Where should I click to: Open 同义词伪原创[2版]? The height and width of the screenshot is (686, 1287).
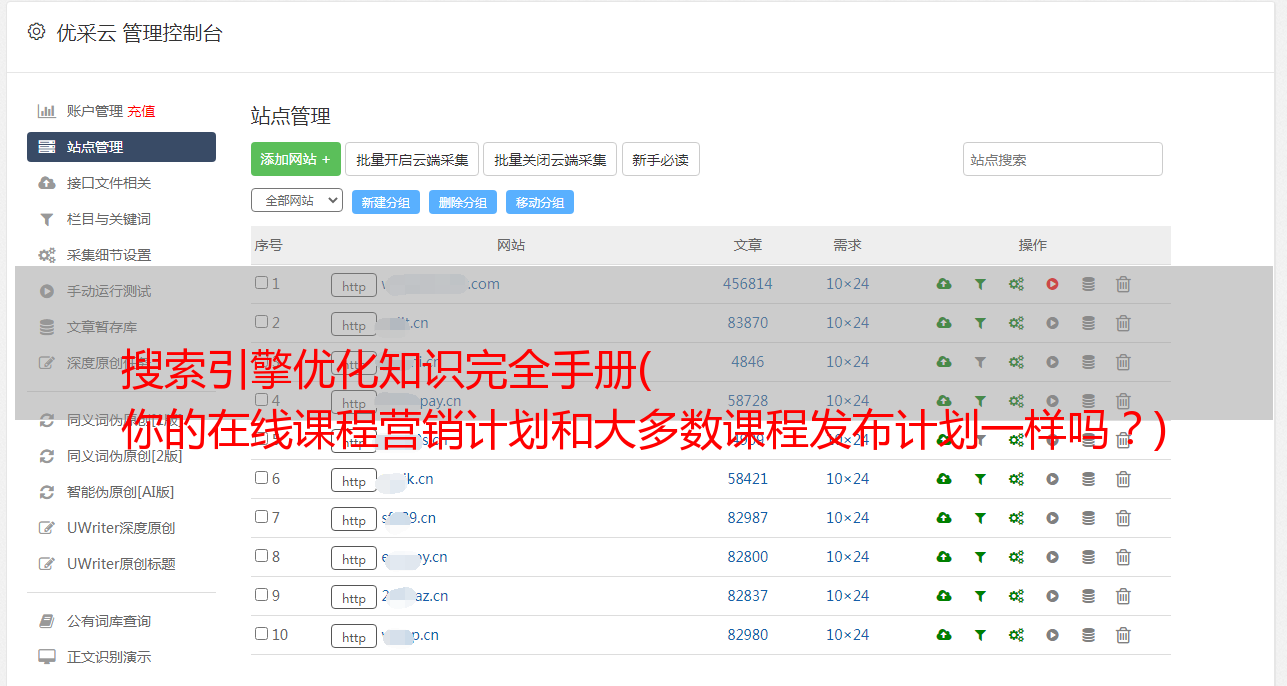coord(125,456)
